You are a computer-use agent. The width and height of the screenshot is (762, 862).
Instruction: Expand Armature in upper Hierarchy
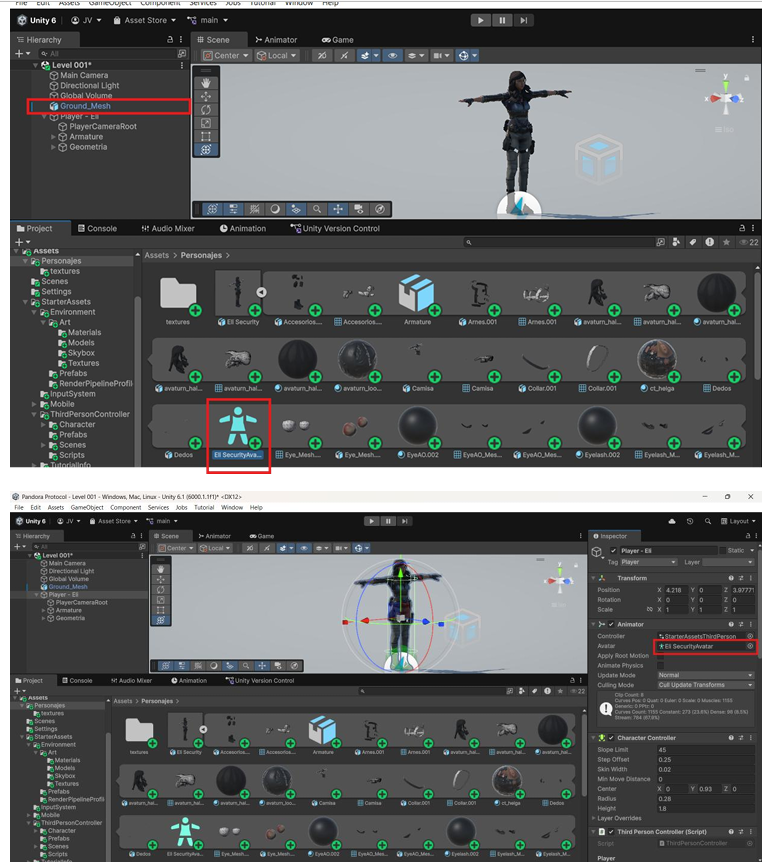tap(53, 137)
